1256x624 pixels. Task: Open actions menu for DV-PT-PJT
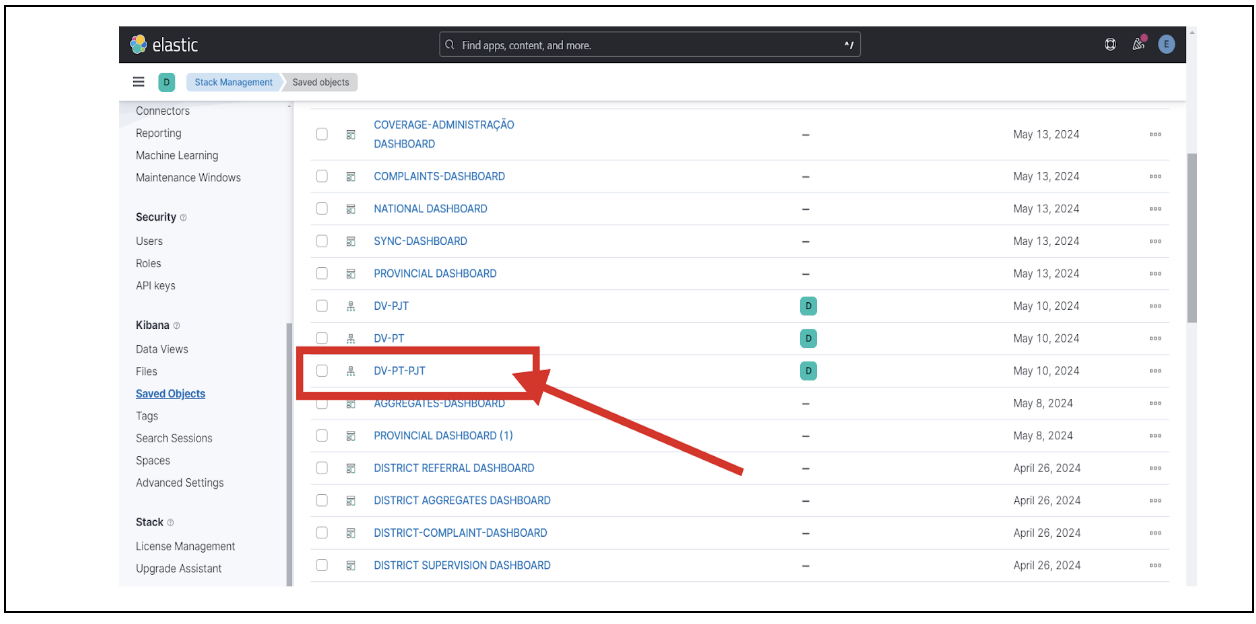click(1155, 371)
